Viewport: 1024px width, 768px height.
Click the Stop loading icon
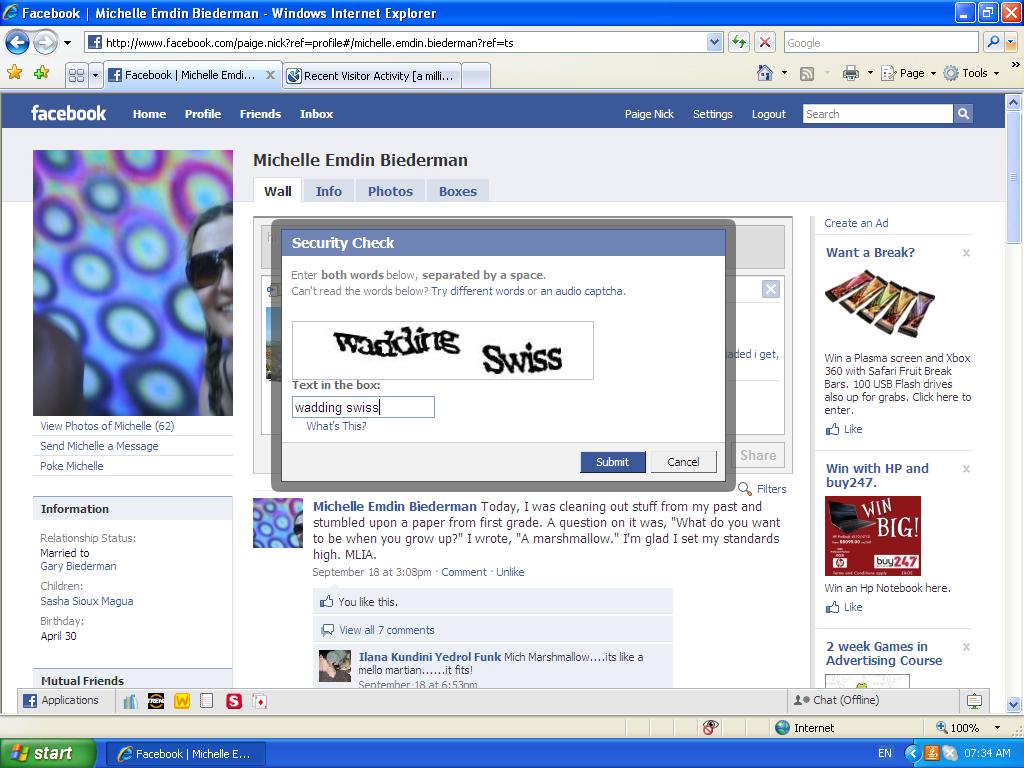tap(765, 42)
